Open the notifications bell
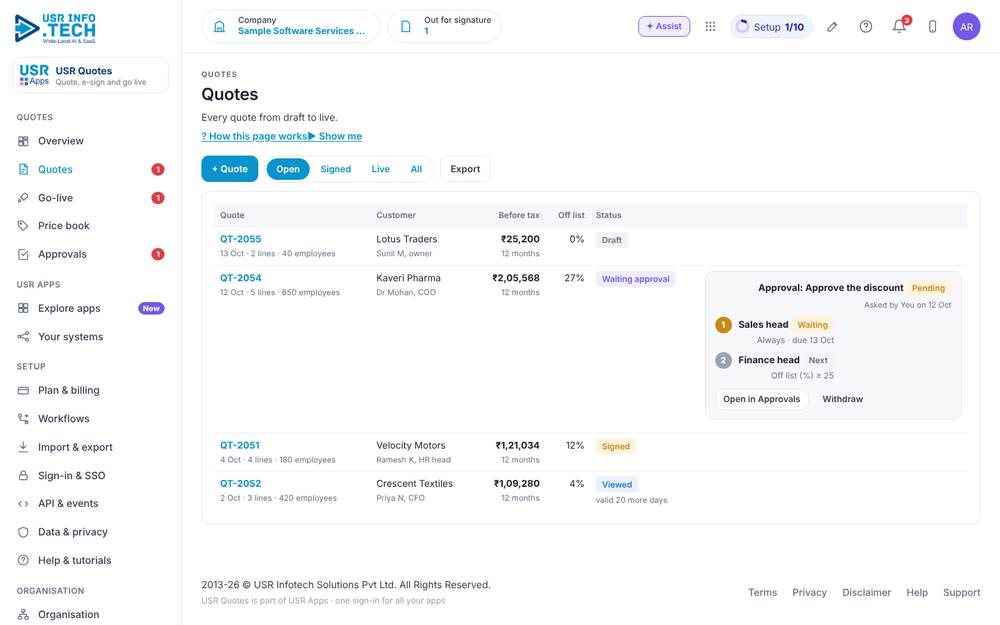Viewport: 1000px width, 625px height. click(x=899, y=26)
